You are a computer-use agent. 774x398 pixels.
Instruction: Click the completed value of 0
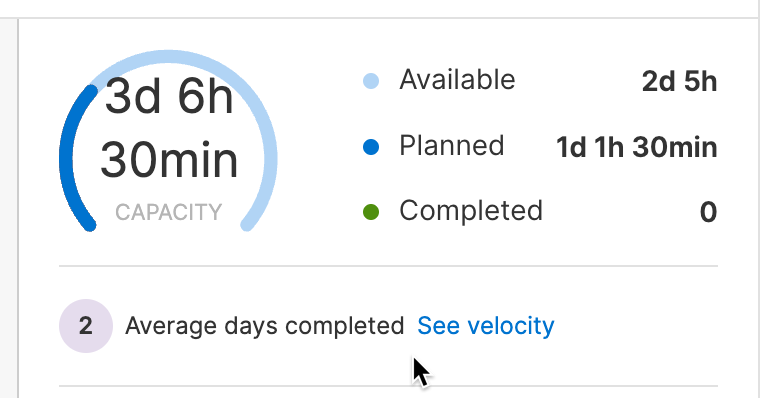[708, 212]
